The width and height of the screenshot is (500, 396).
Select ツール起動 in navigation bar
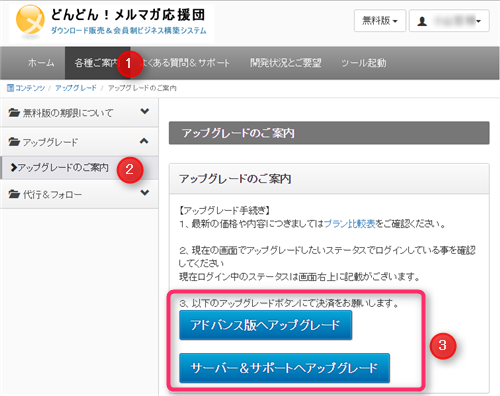click(363, 63)
